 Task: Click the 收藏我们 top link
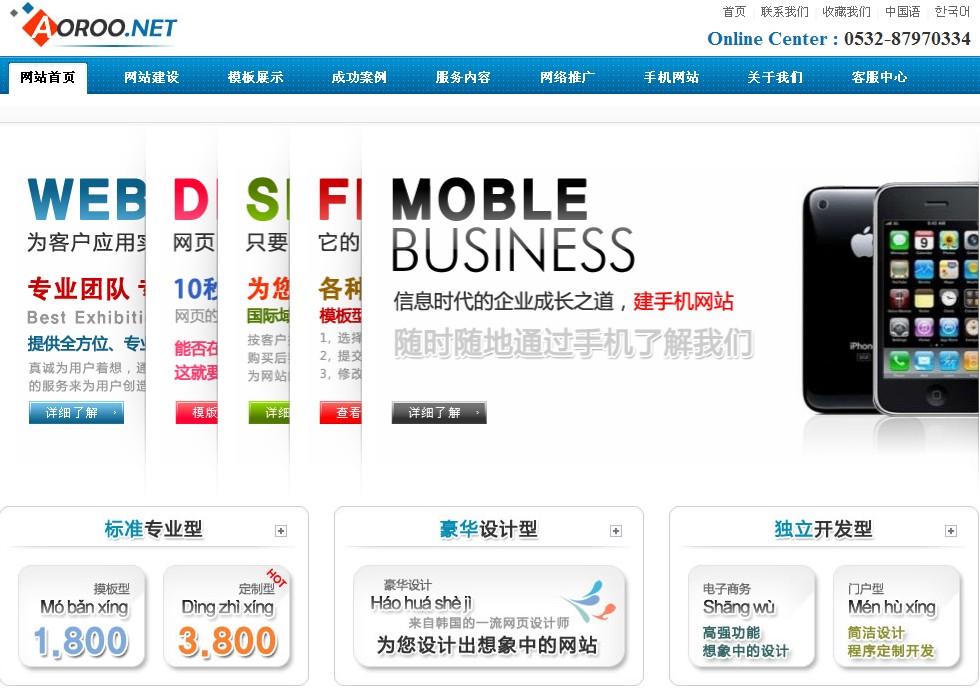(x=846, y=11)
